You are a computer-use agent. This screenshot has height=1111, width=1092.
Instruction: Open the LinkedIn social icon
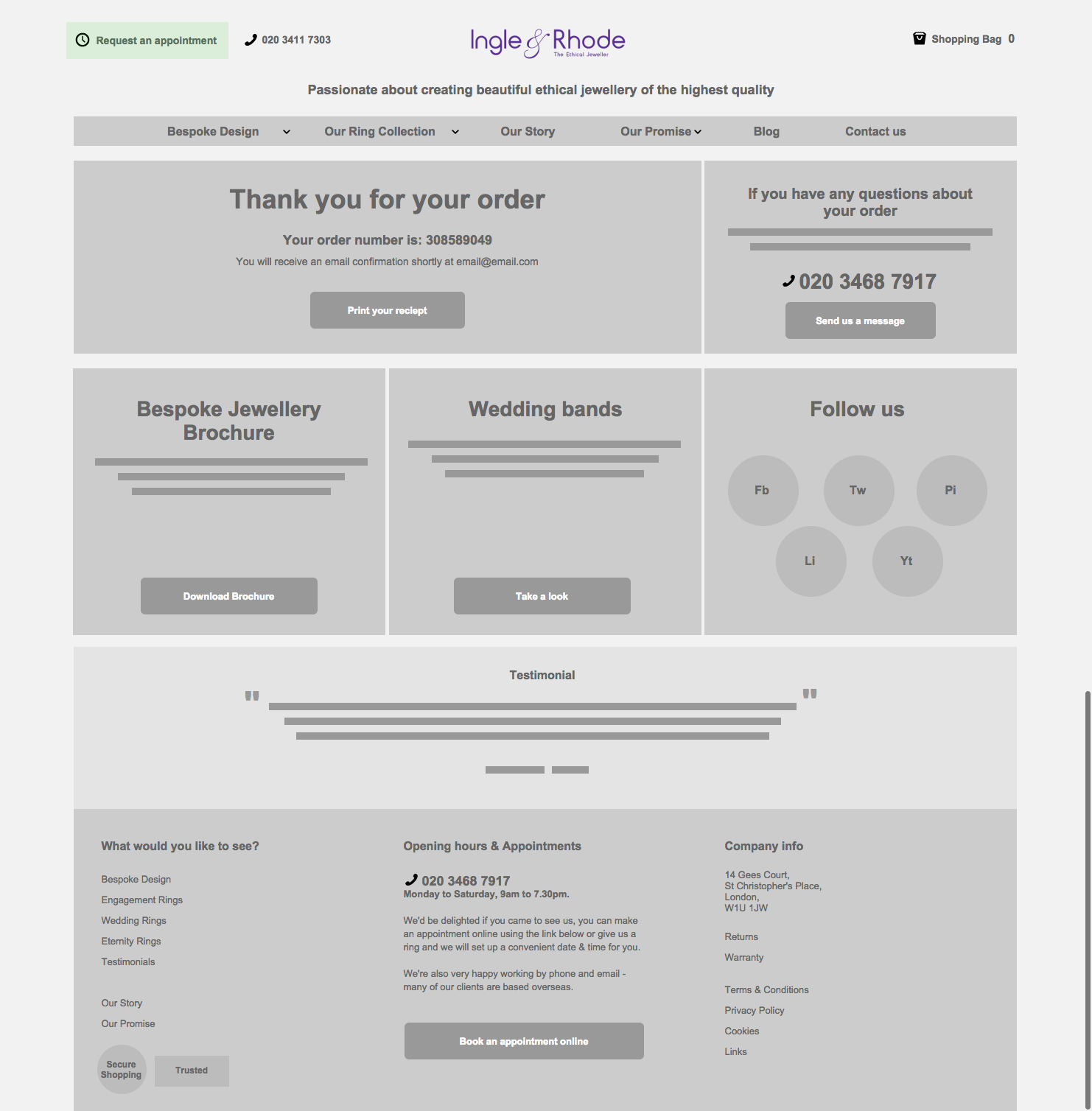[811, 561]
